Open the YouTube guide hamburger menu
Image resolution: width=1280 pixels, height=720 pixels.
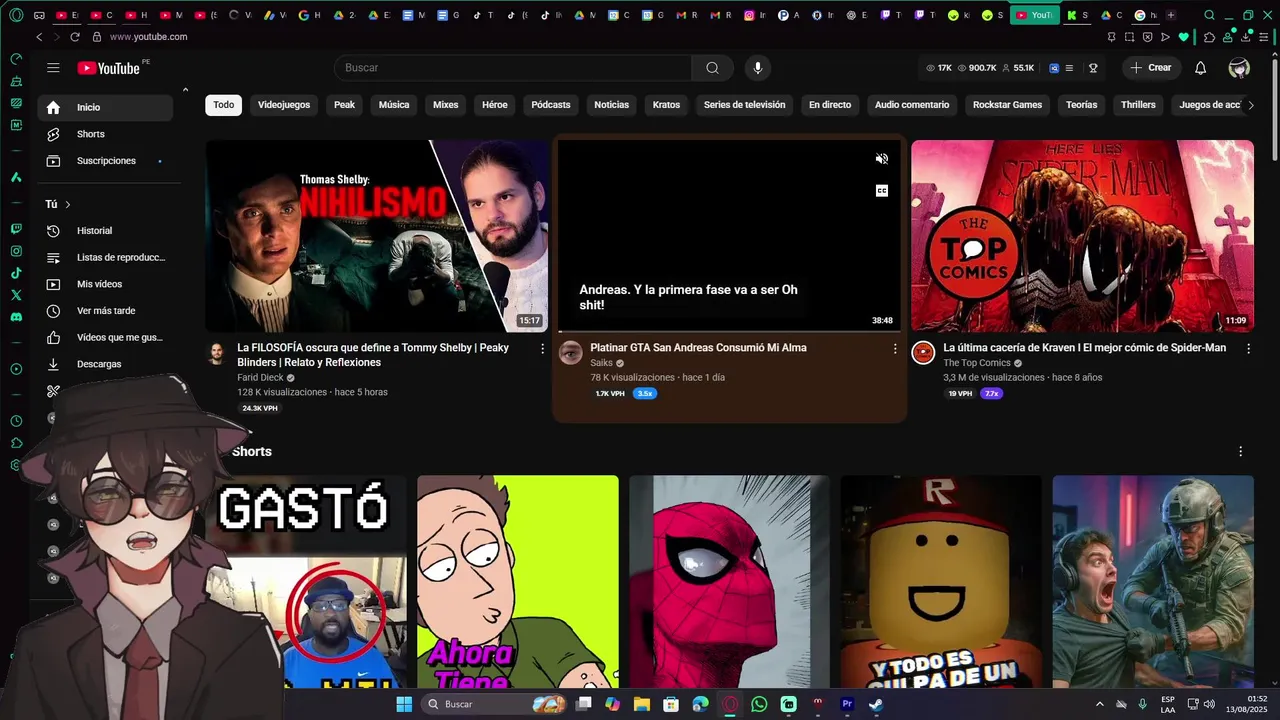coord(53,68)
